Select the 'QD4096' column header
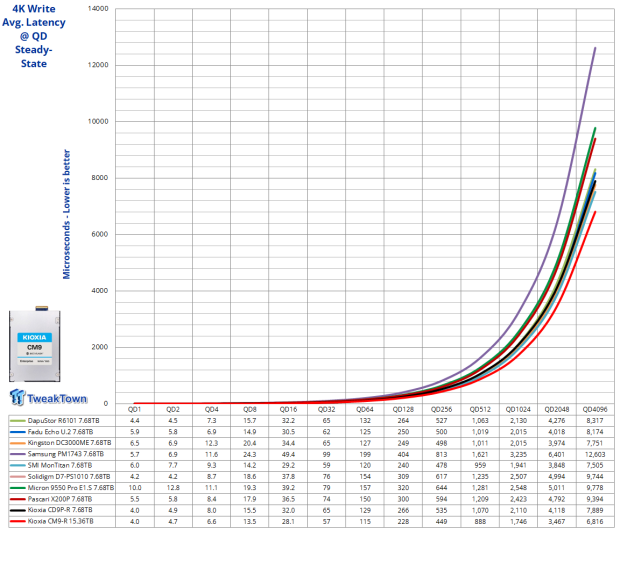 (595, 409)
